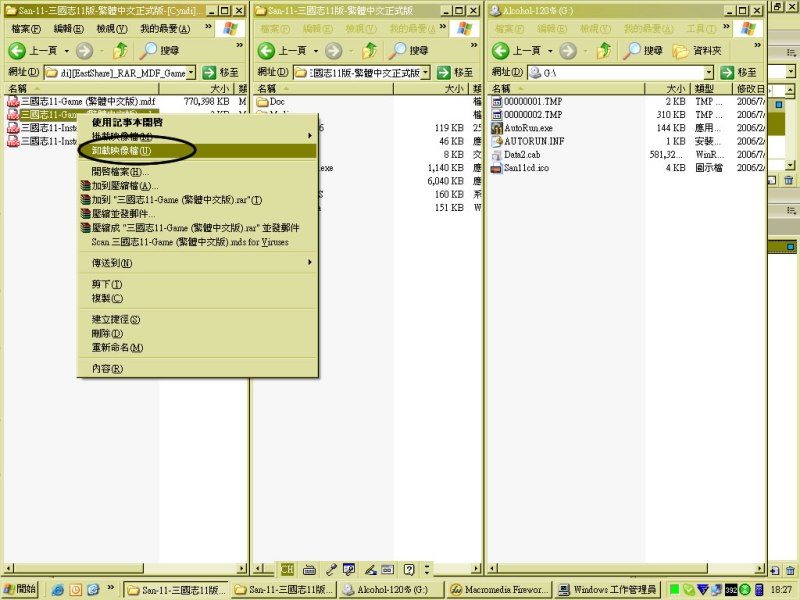Open Back history dropdown in second window
This screenshot has width=800, height=600.
pos(316,51)
